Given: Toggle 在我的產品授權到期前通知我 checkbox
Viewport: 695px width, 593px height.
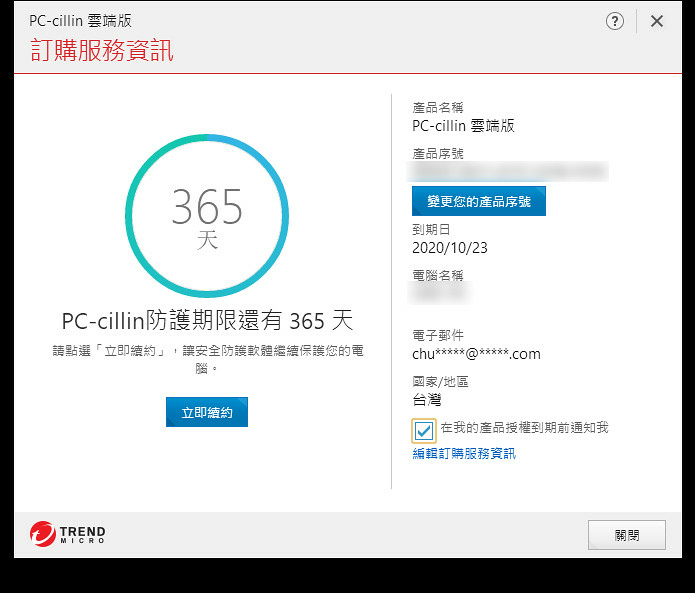Looking at the screenshot, I should (424, 430).
